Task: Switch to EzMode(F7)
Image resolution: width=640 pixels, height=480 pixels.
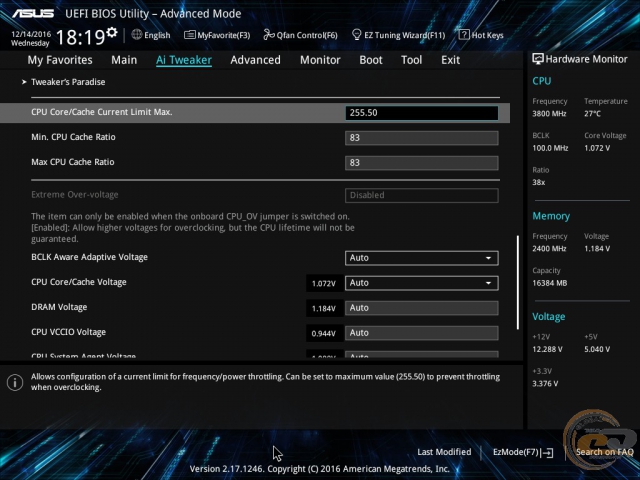Action: coord(523,452)
